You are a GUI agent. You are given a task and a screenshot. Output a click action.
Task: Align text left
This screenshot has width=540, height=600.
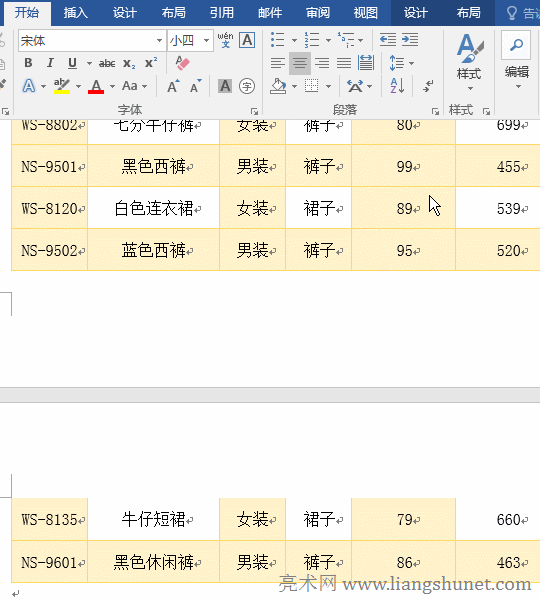click(278, 63)
